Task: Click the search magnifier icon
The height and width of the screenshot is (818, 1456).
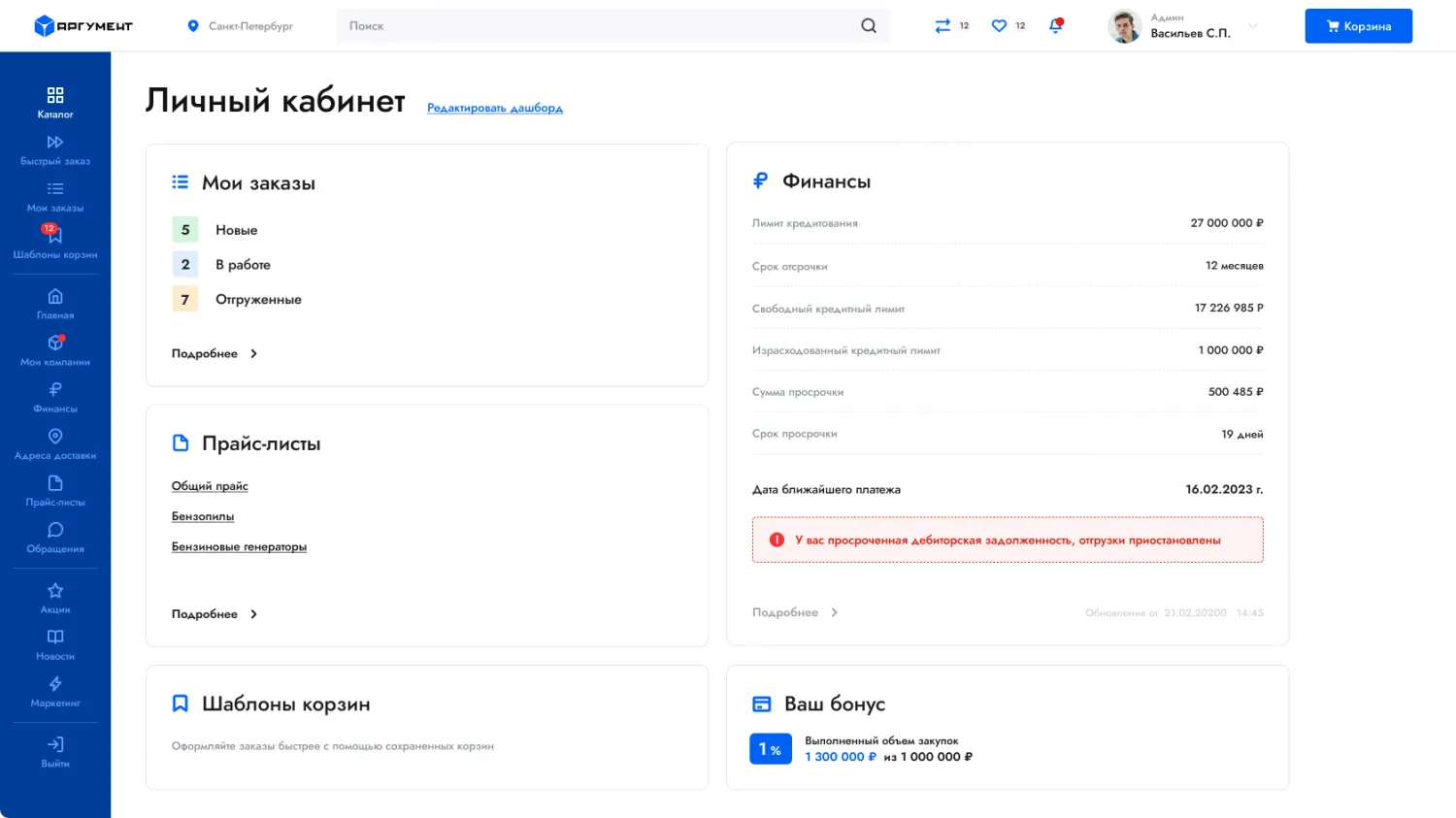Action: (x=869, y=26)
